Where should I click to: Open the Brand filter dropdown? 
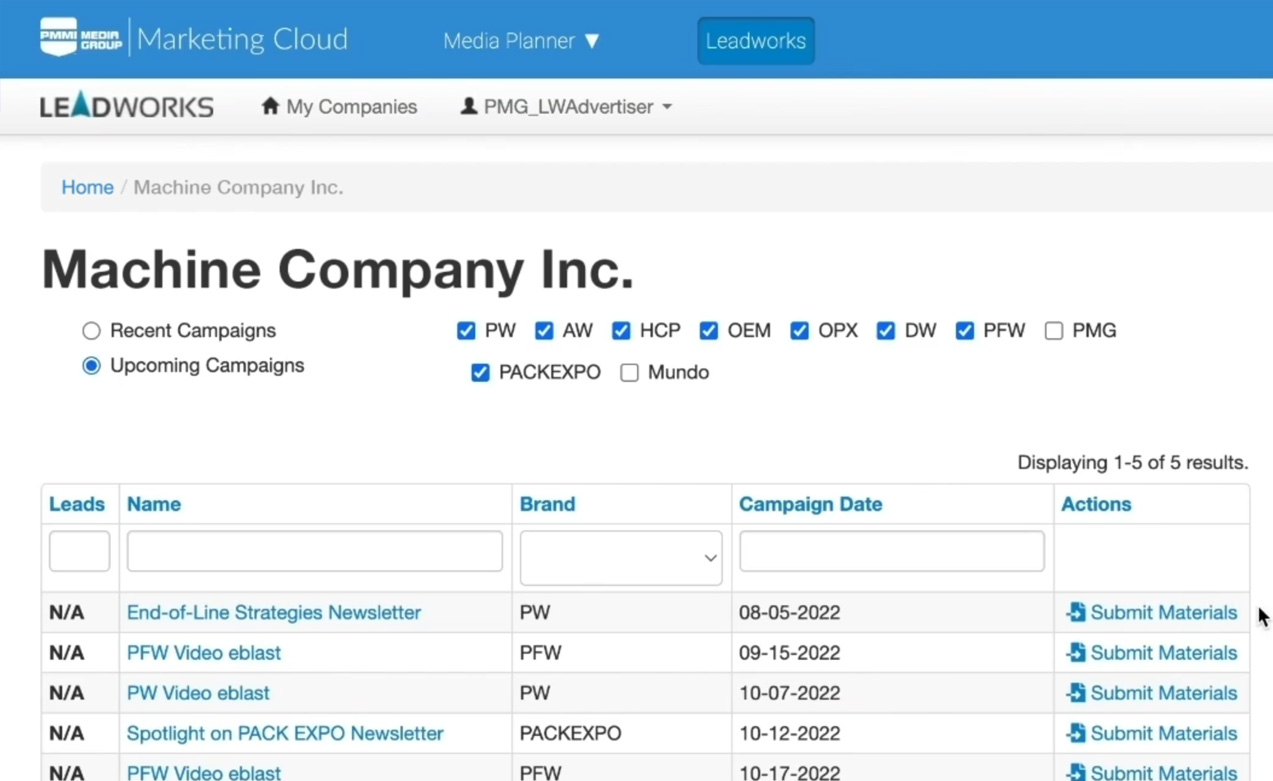click(621, 558)
